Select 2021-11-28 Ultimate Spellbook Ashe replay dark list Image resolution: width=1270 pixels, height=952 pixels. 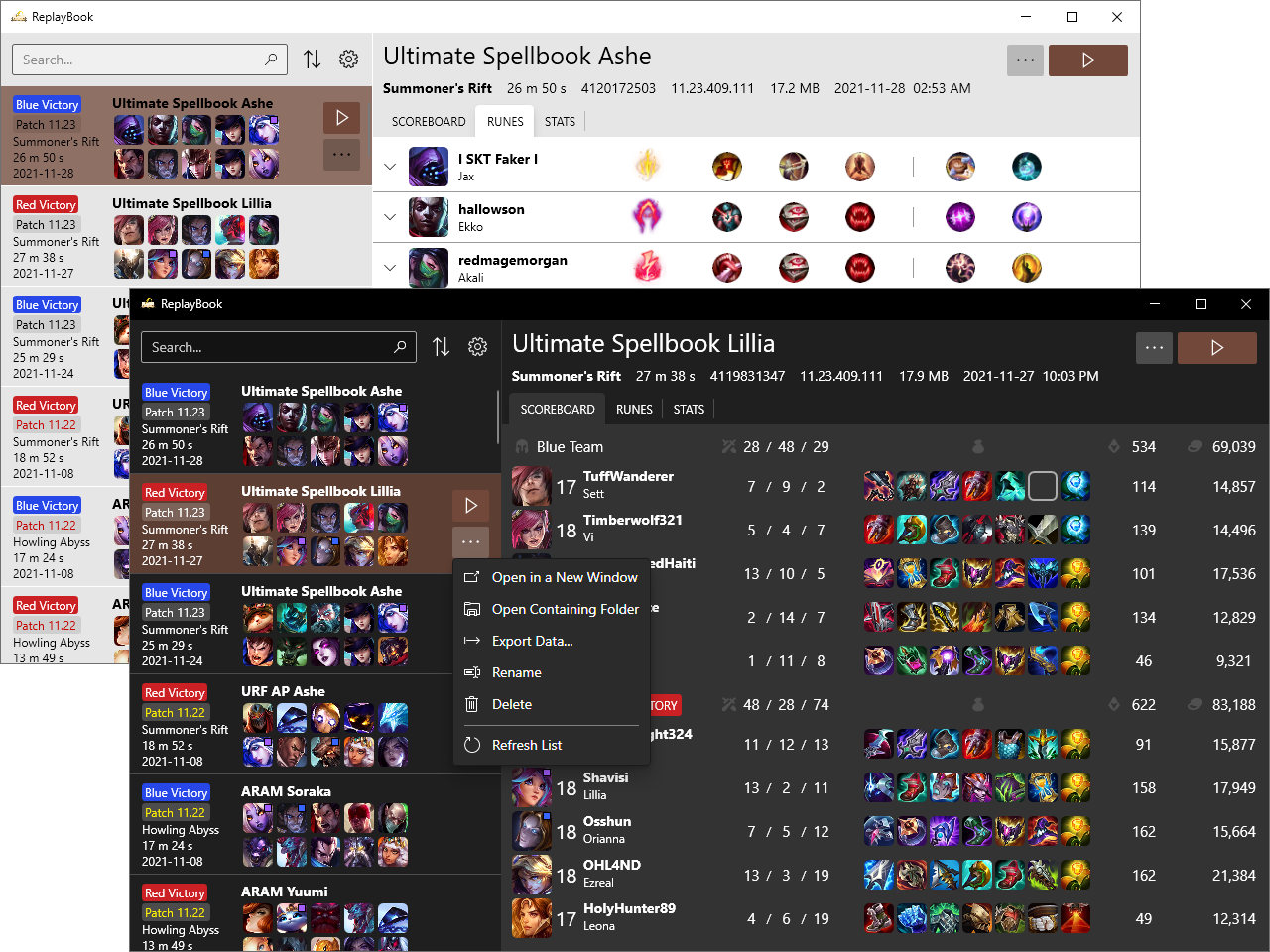315,424
